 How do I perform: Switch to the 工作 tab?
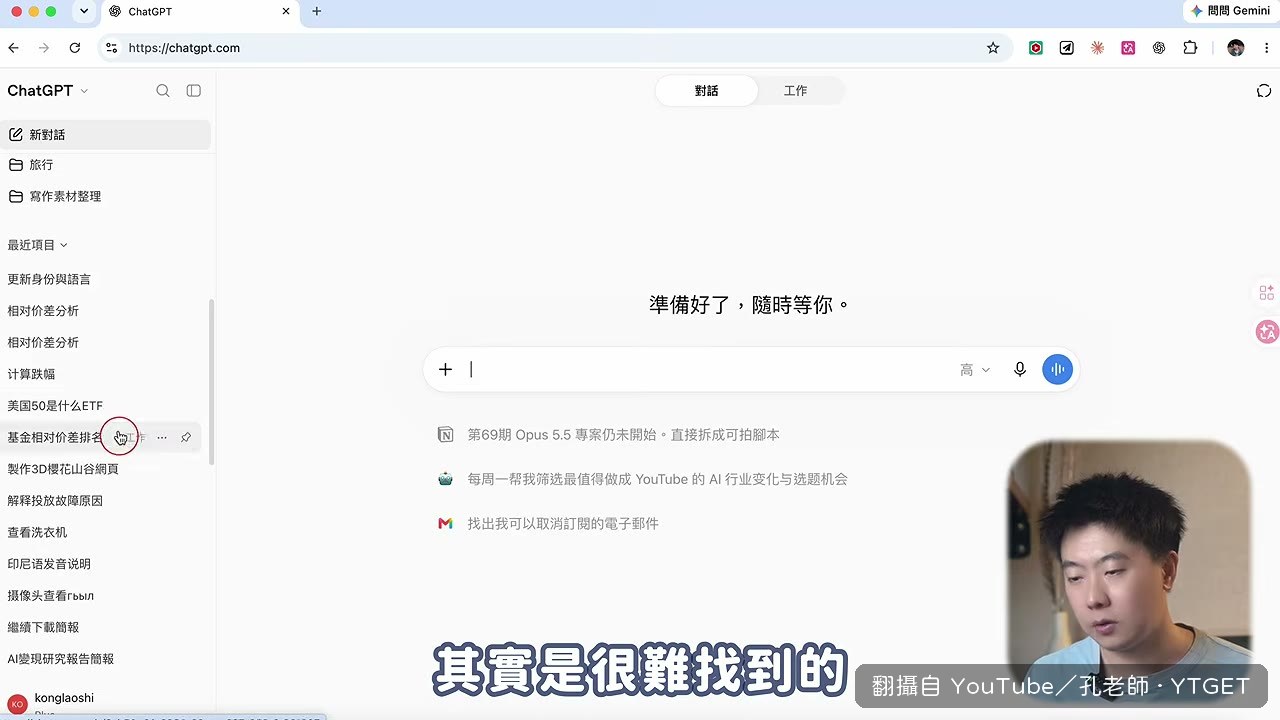click(795, 91)
